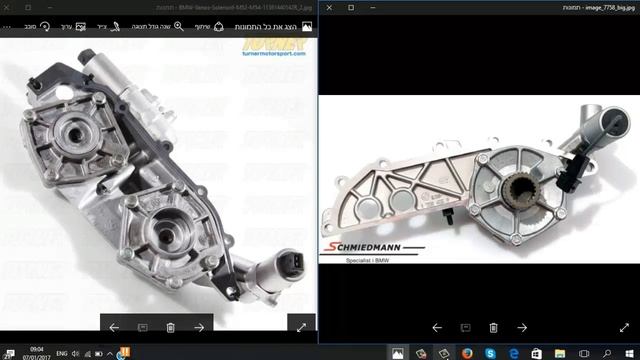Toggle fullscreen arrows in right window
This screenshot has width=640, height=360.
tap(624, 327)
